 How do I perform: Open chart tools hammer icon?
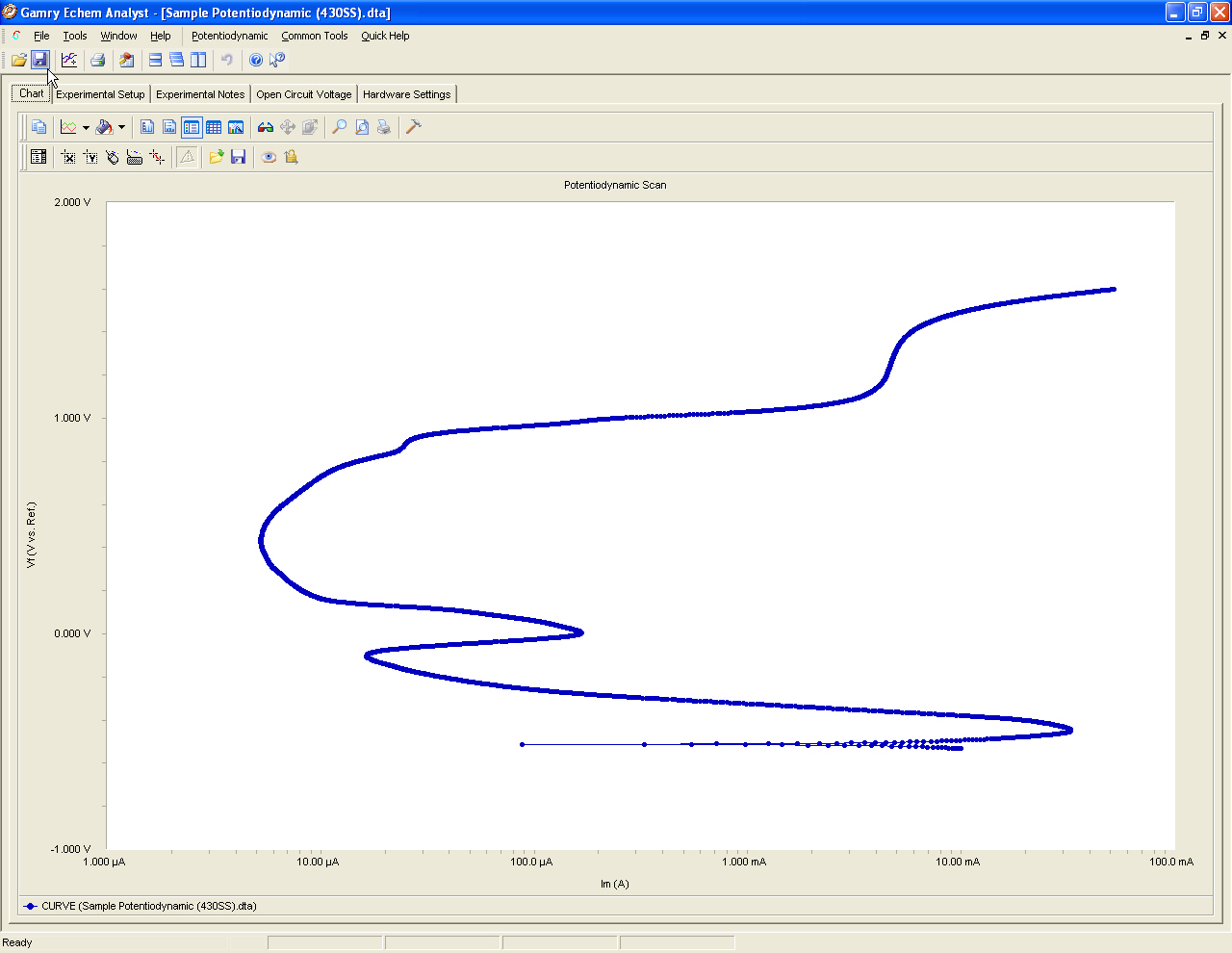point(414,127)
